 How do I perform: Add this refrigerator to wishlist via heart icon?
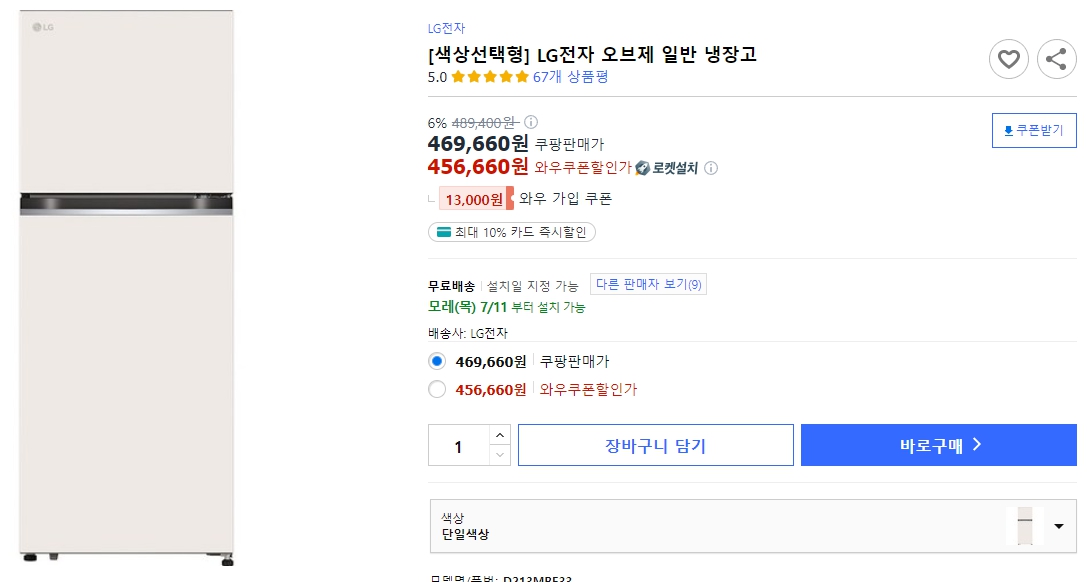pyautogui.click(x=1008, y=59)
